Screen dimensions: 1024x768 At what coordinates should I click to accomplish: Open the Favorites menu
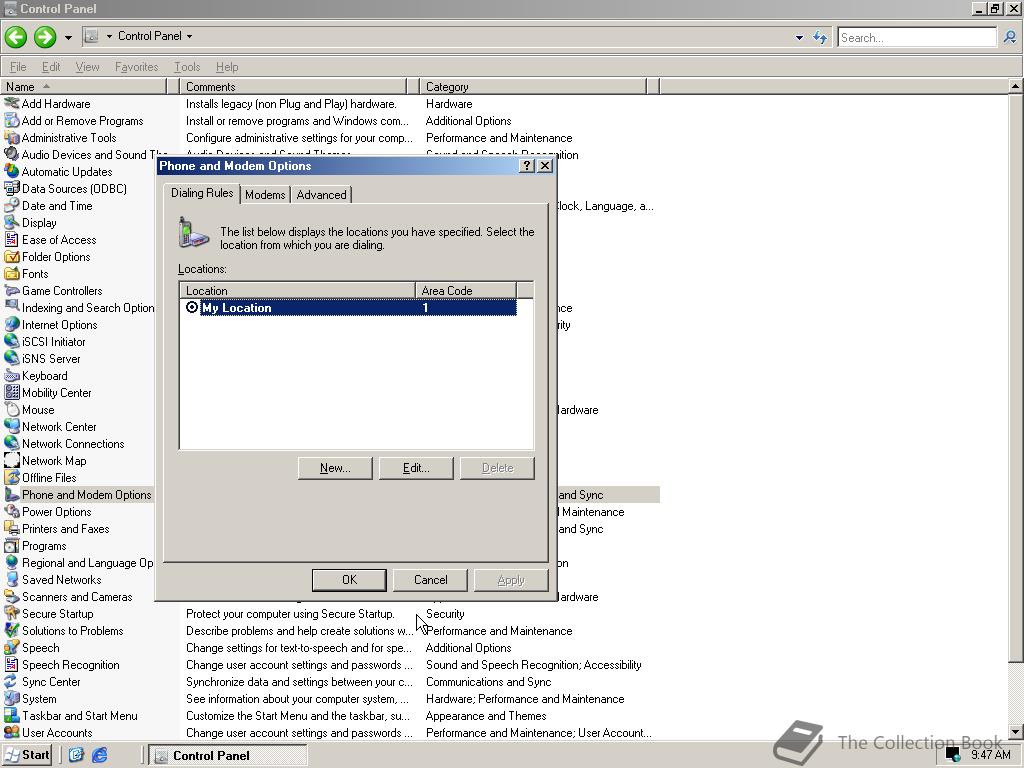(136, 67)
